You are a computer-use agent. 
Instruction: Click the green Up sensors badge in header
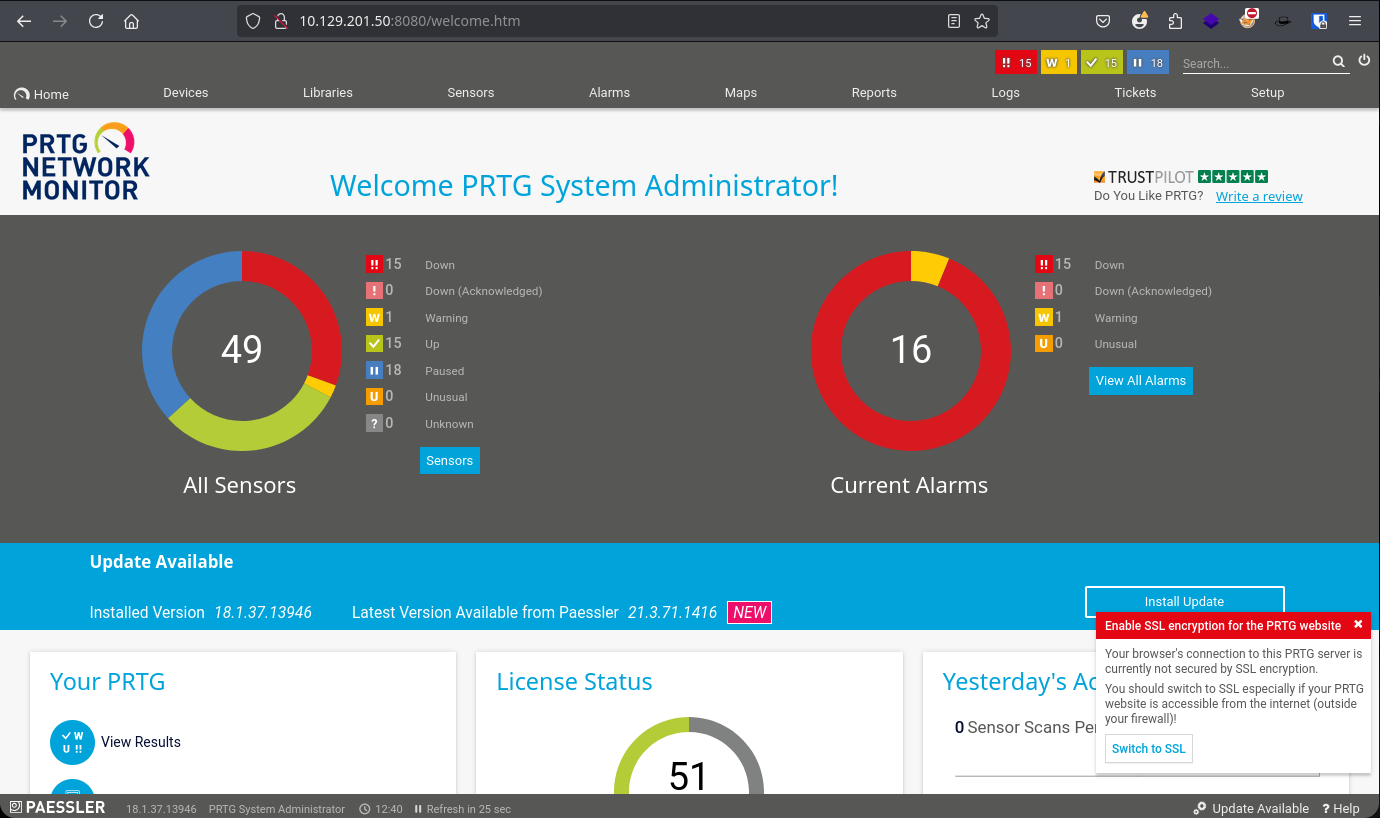(x=1101, y=63)
